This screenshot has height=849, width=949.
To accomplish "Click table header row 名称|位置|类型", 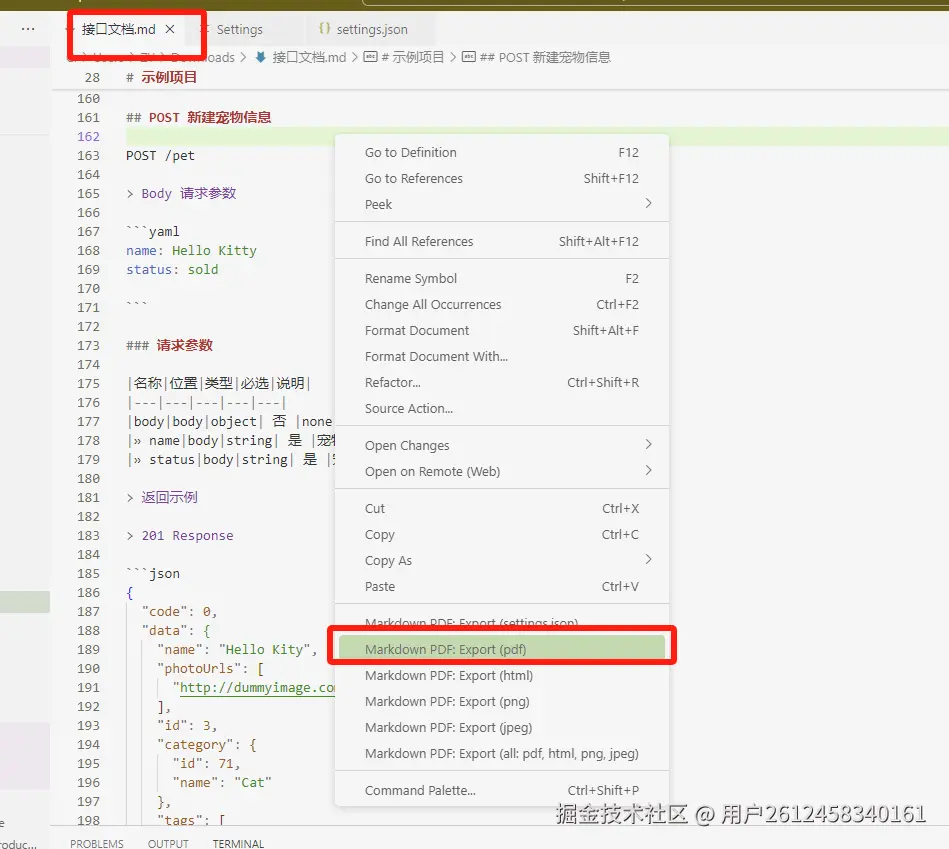I will tap(219, 384).
